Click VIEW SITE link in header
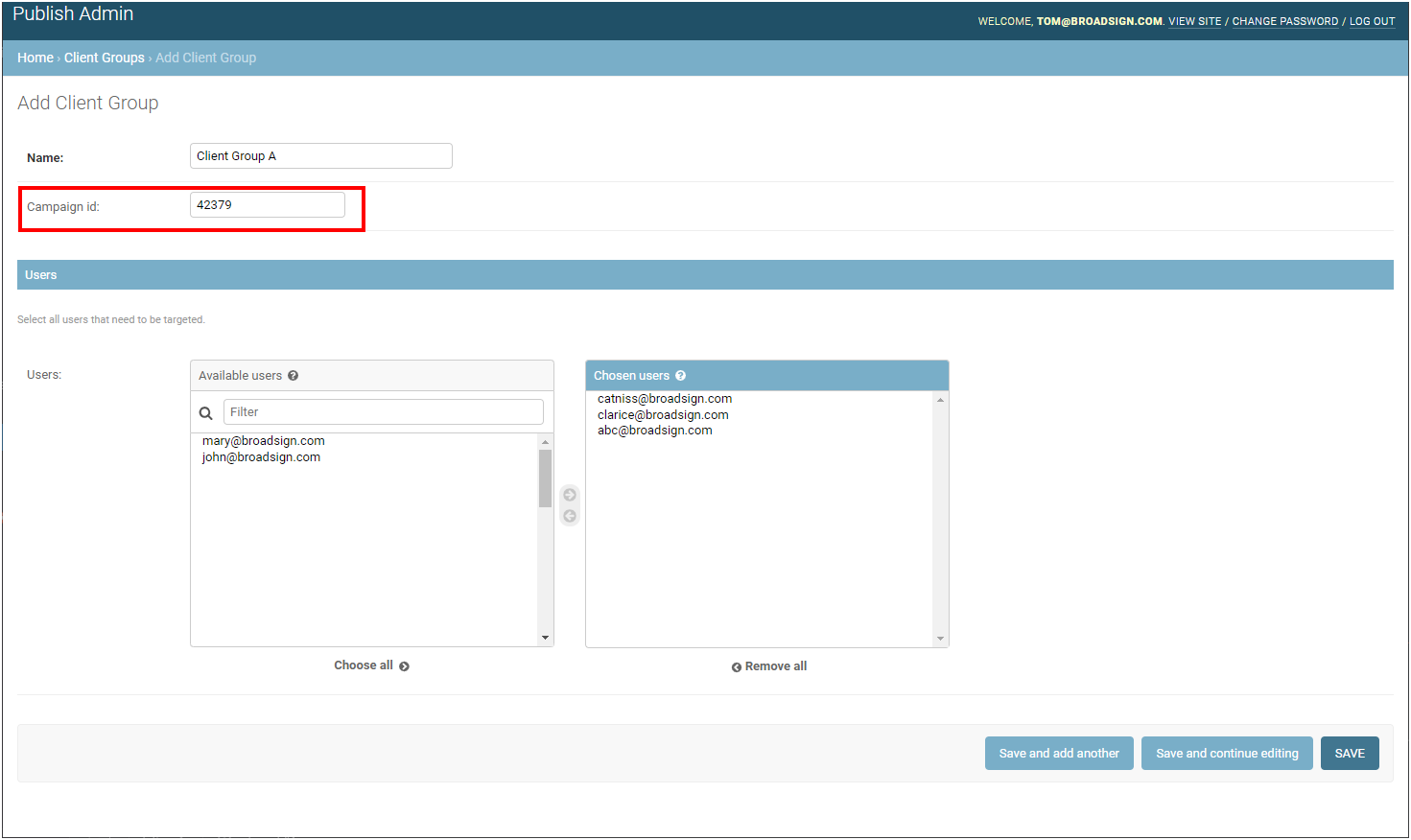This screenshot has width=1411, height=840. pyautogui.click(x=1195, y=21)
